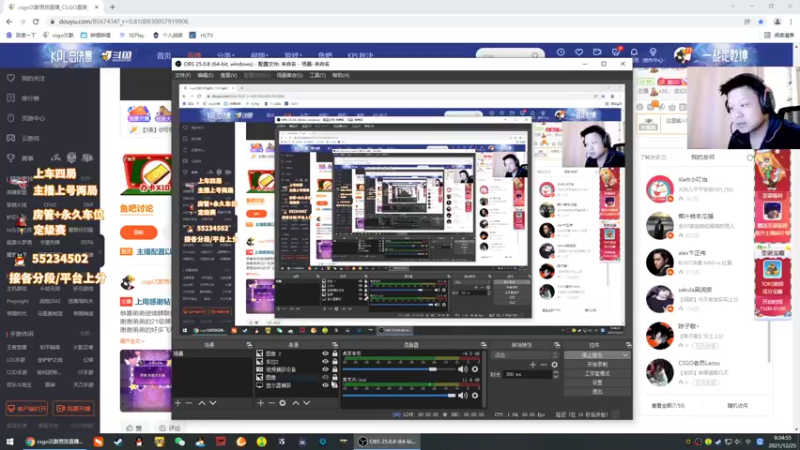Open OBS 文件(F) menu
This screenshot has height=450, width=800.
point(183,76)
